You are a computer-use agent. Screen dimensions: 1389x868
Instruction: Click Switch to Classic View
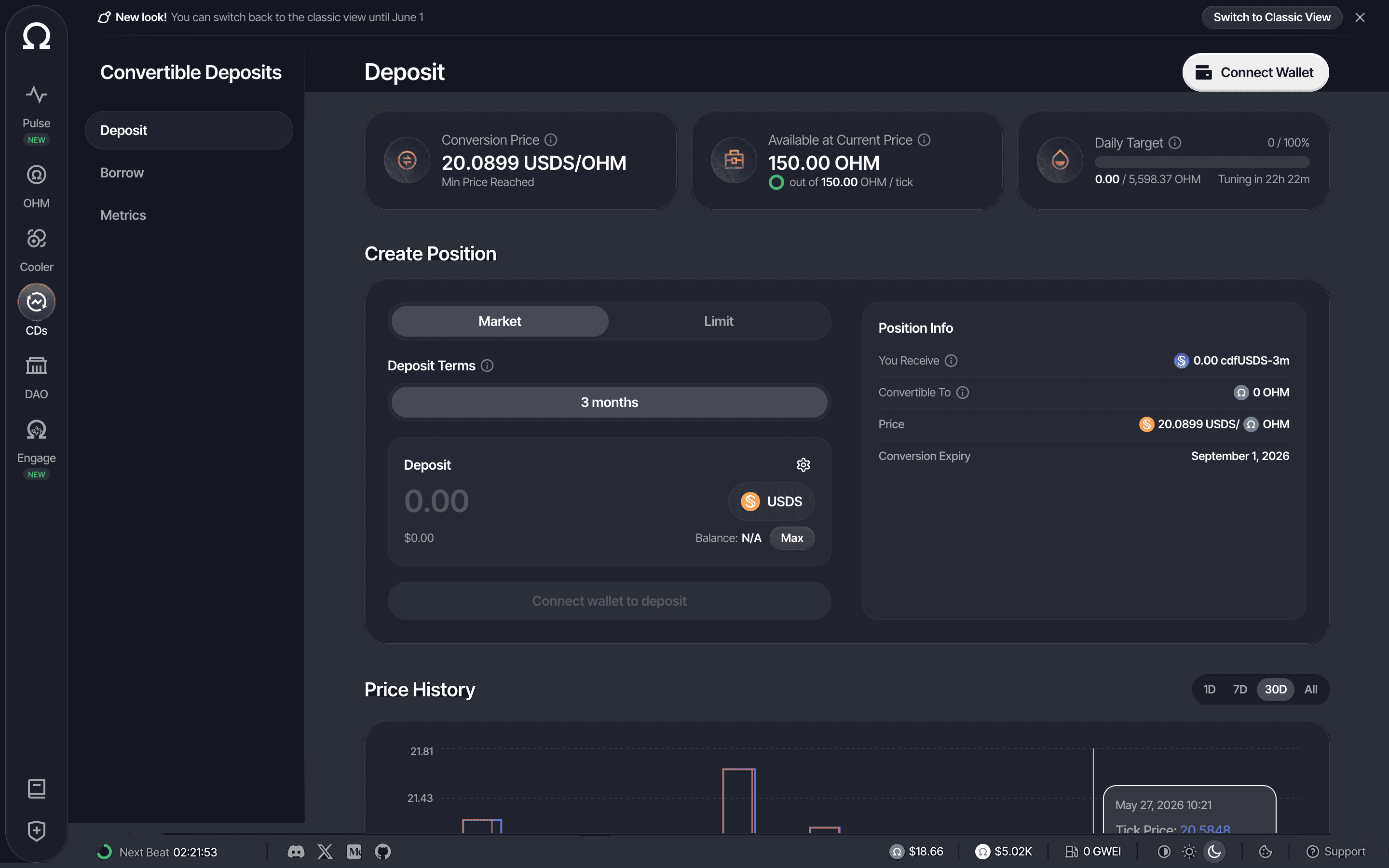(1272, 17)
